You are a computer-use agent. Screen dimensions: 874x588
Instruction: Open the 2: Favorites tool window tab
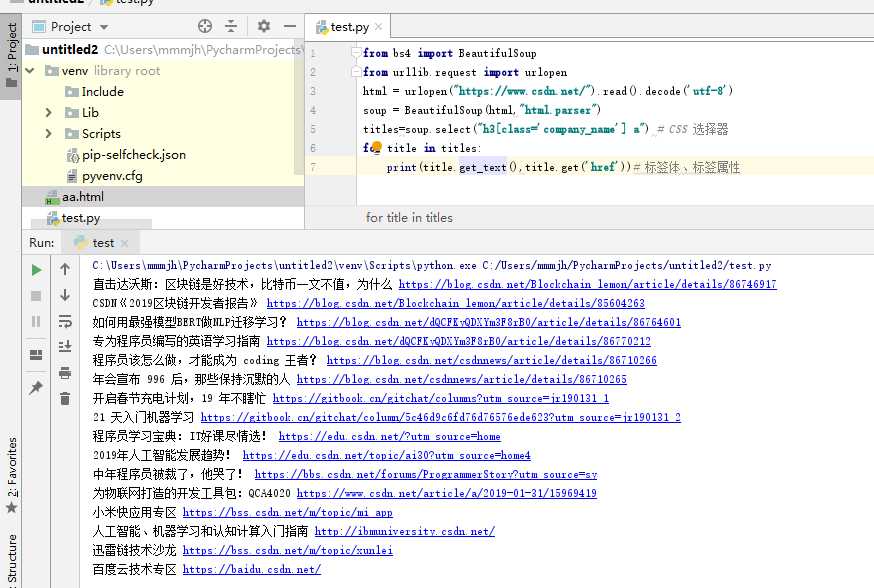point(11,475)
